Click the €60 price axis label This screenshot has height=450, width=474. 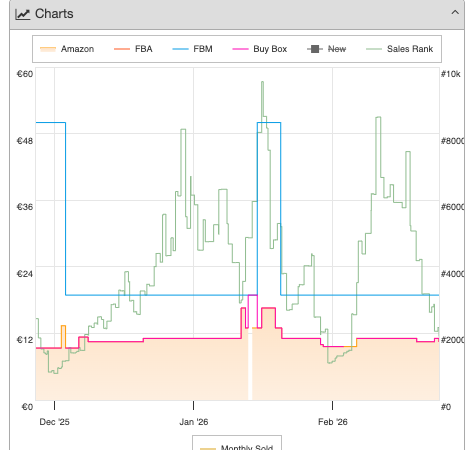pos(25,74)
